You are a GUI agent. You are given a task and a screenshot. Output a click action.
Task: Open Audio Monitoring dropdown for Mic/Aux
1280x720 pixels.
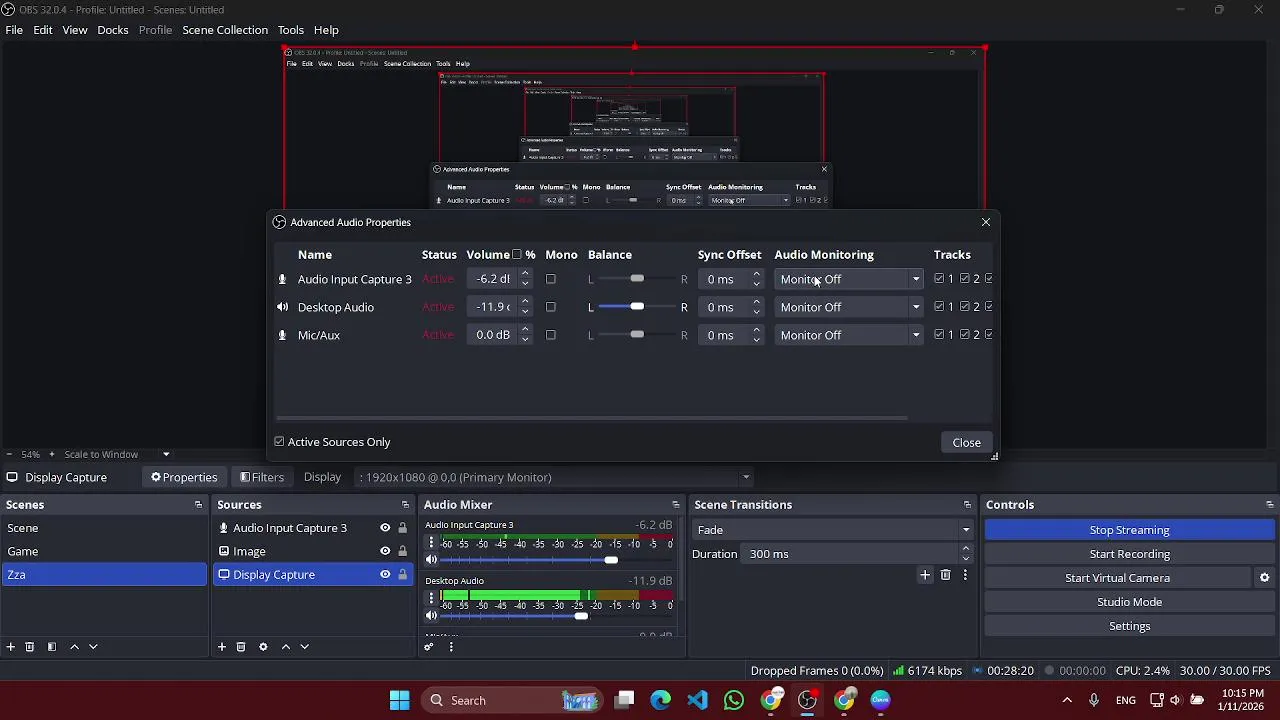[849, 335]
